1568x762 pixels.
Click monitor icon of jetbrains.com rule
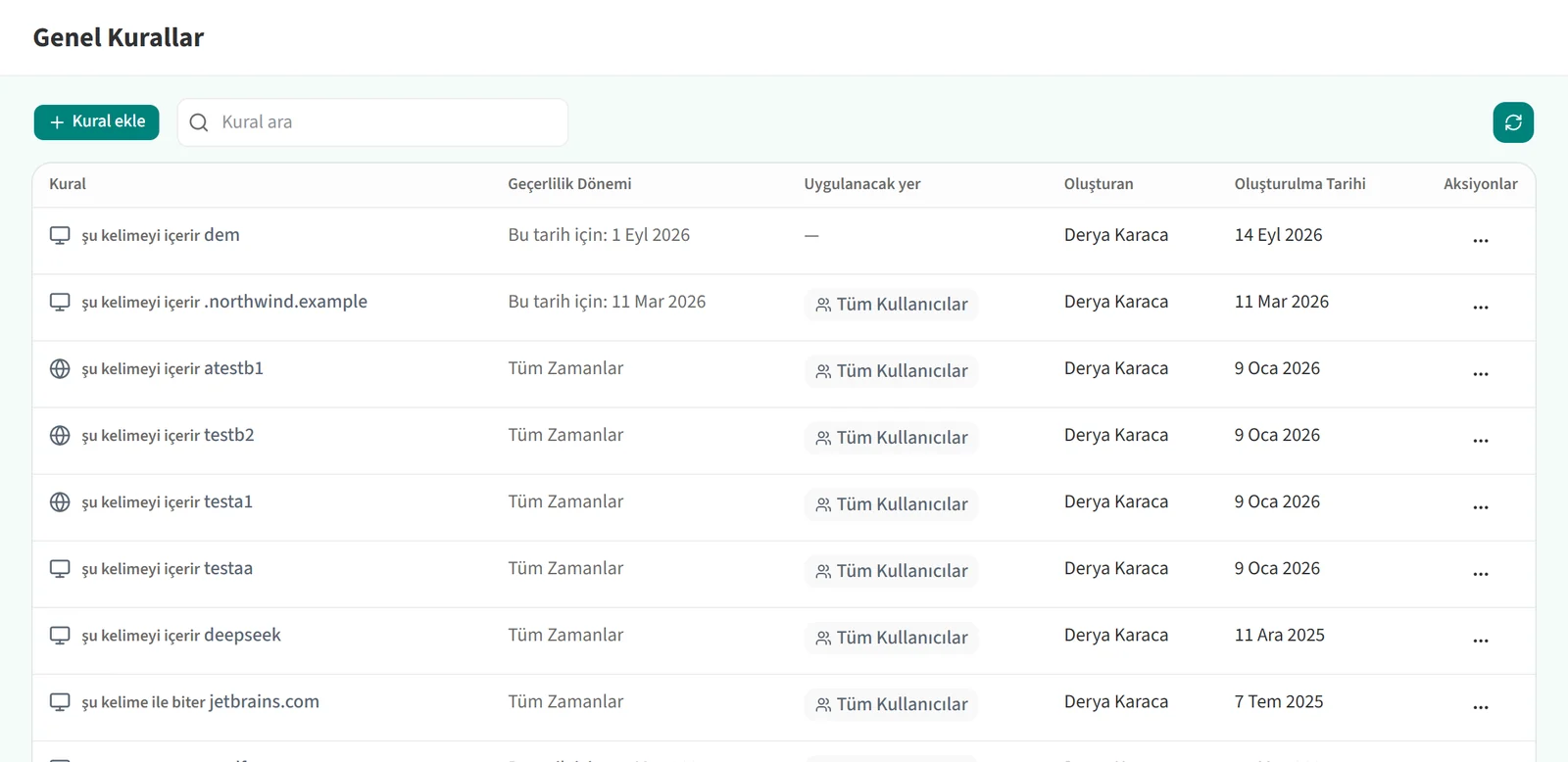60,702
